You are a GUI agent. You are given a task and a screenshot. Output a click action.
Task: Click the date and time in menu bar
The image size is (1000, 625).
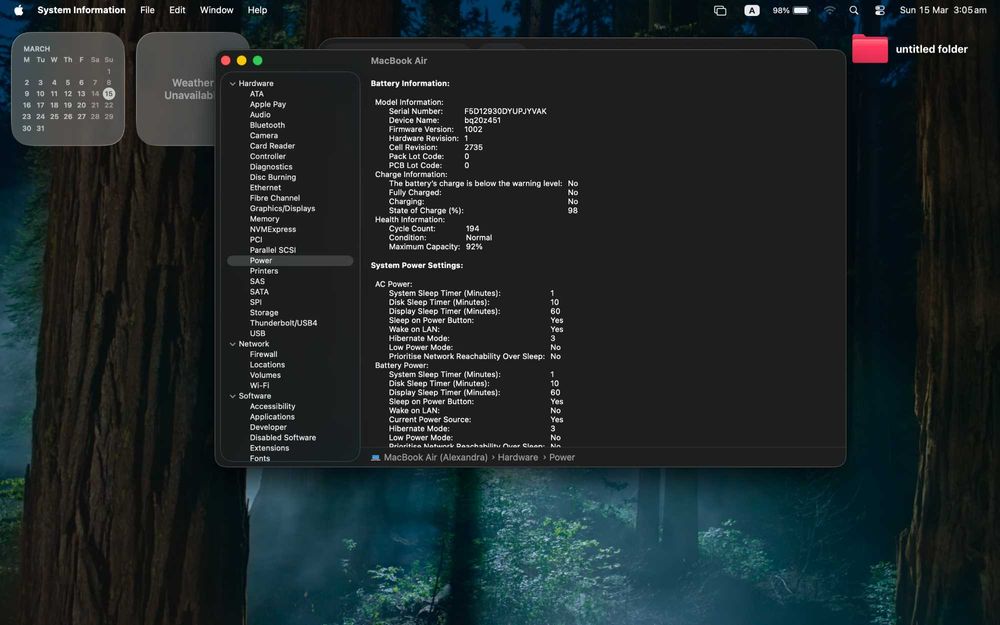click(943, 10)
